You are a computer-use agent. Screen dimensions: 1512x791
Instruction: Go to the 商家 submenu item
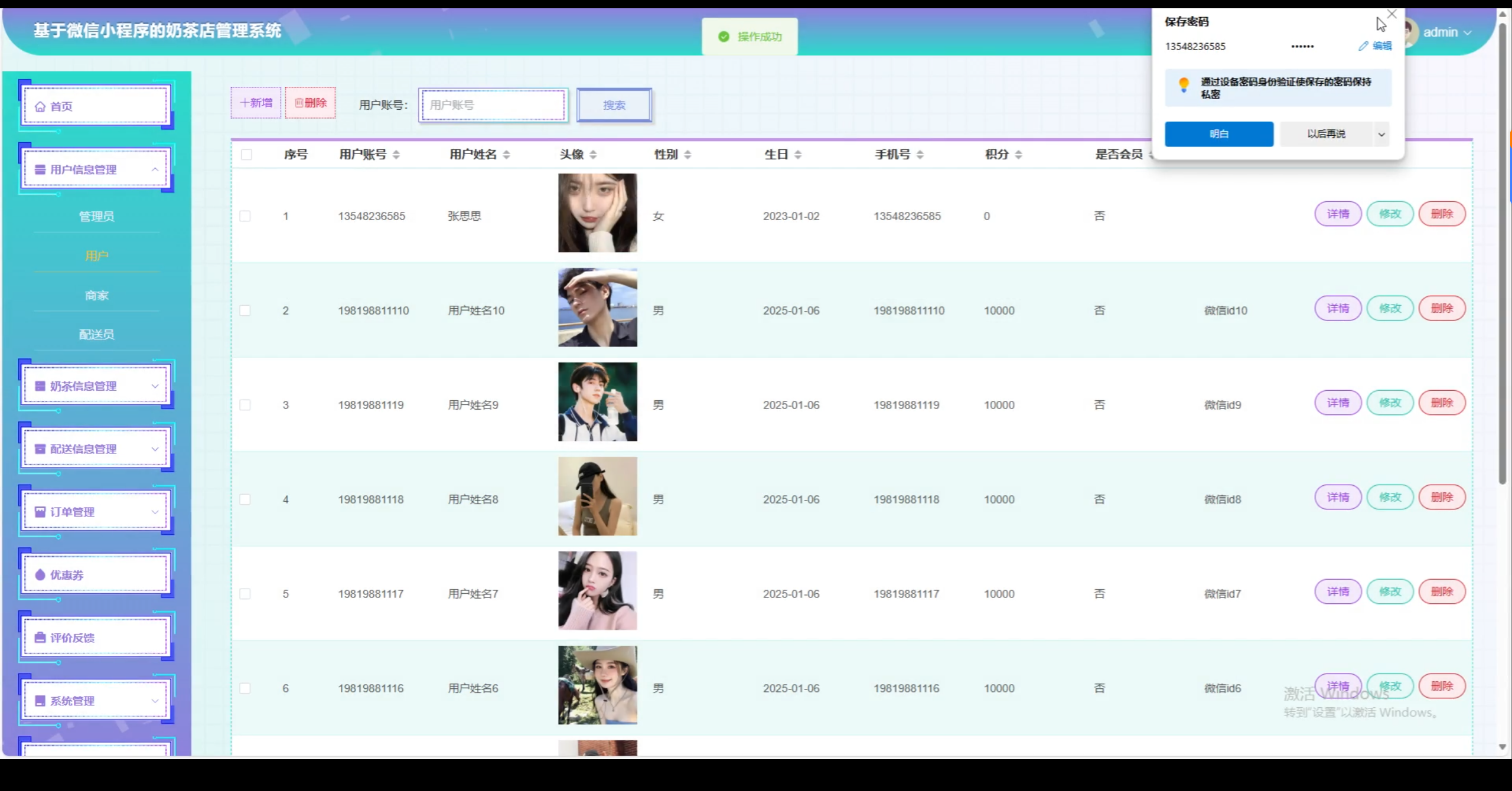[x=96, y=295]
